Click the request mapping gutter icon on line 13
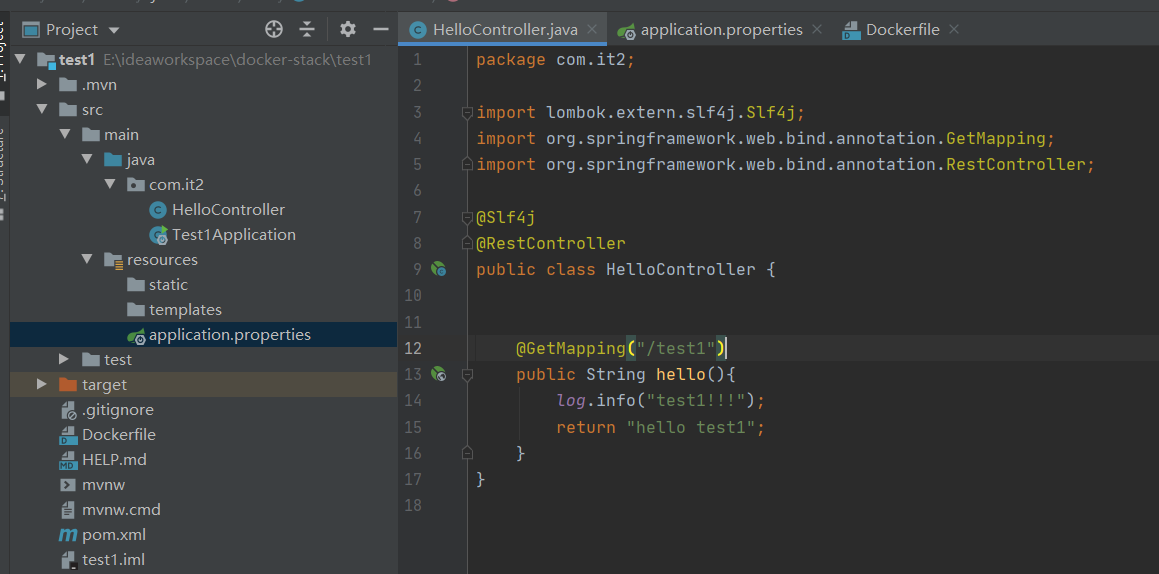Image resolution: width=1159 pixels, height=574 pixels. pos(438,374)
